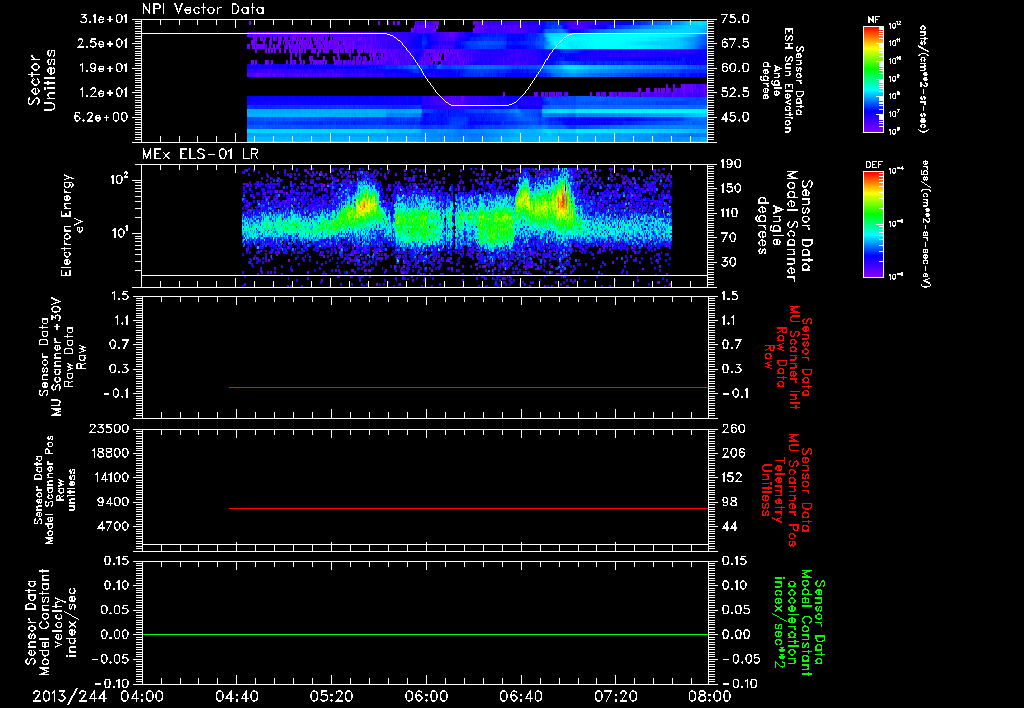This screenshot has width=1024, height=708.
Task: Click the 98 telemetry axis value
Action: [728, 502]
